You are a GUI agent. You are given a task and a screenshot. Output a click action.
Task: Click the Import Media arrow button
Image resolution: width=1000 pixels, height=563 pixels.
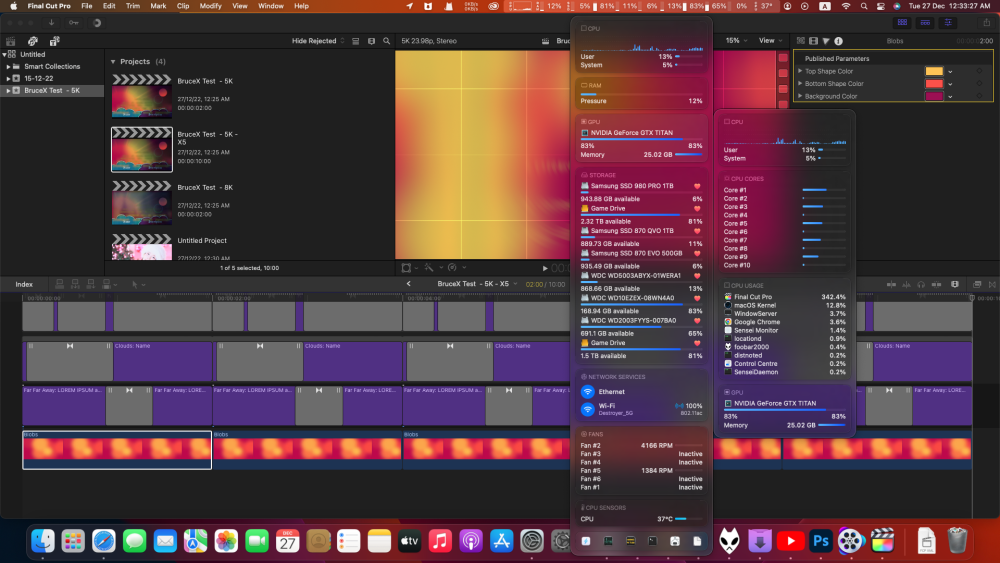[x=52, y=23]
